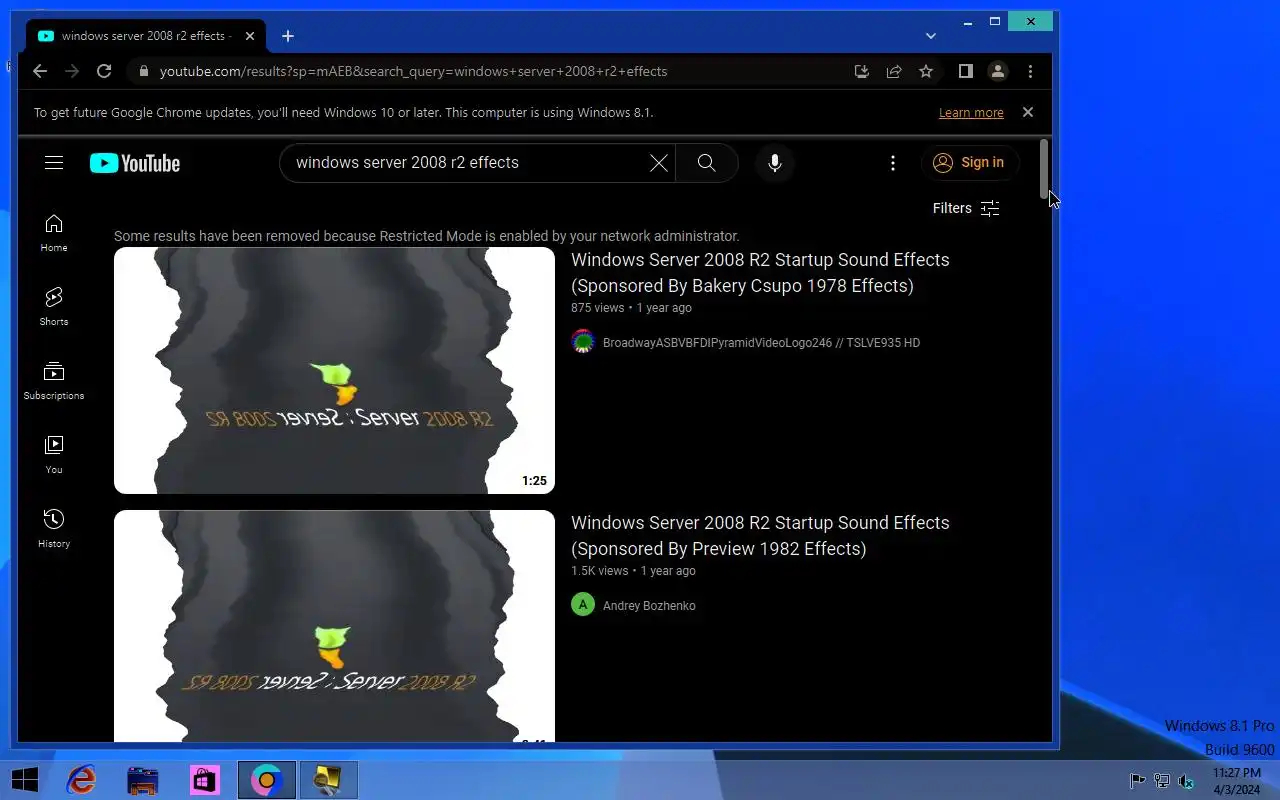Viewport: 1280px width, 800px height.
Task: Run search with the magnifier button
Action: 707,163
